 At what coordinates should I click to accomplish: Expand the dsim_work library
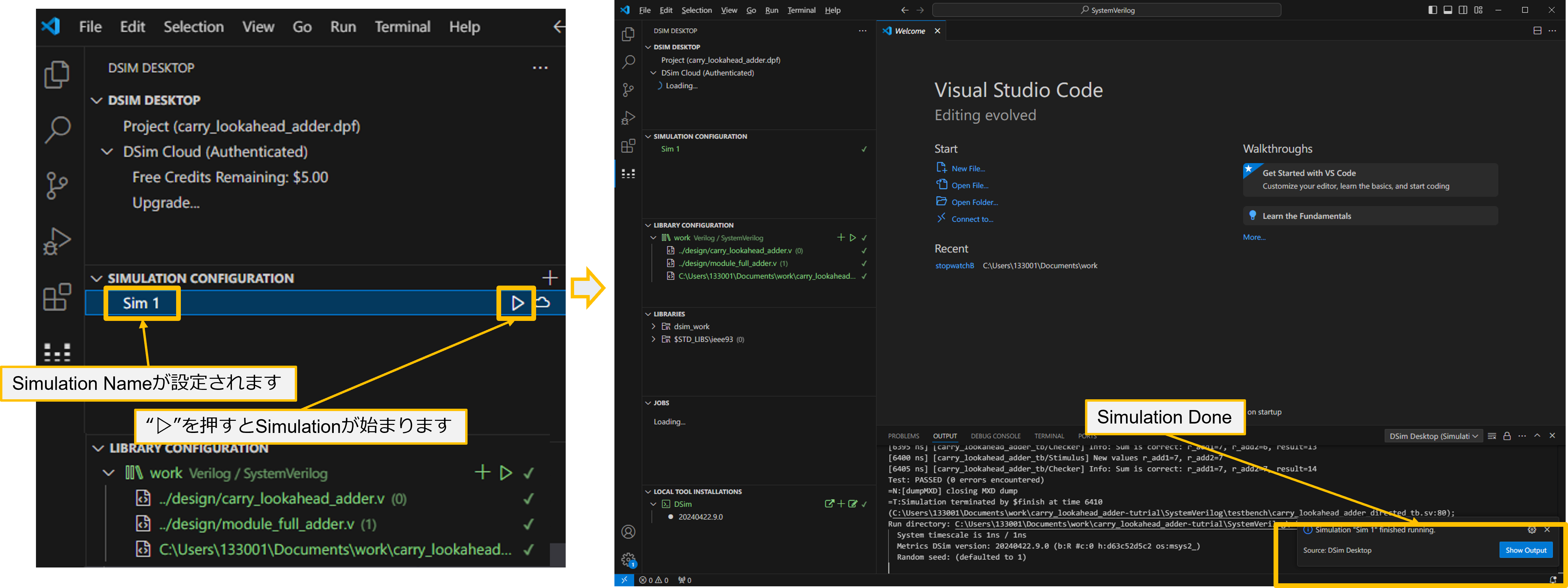[653, 327]
